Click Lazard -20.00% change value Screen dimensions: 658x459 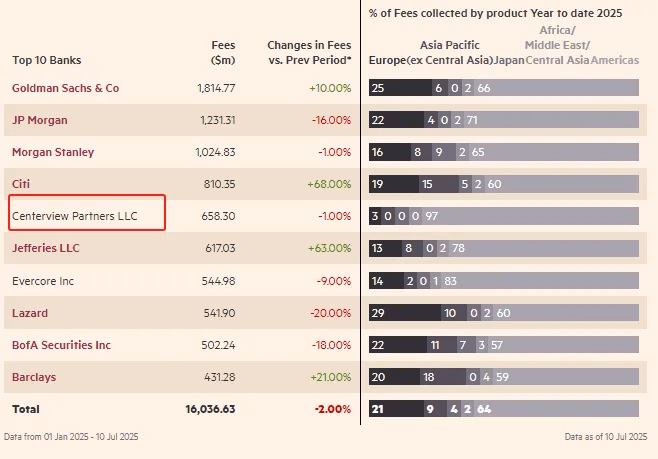coord(330,313)
